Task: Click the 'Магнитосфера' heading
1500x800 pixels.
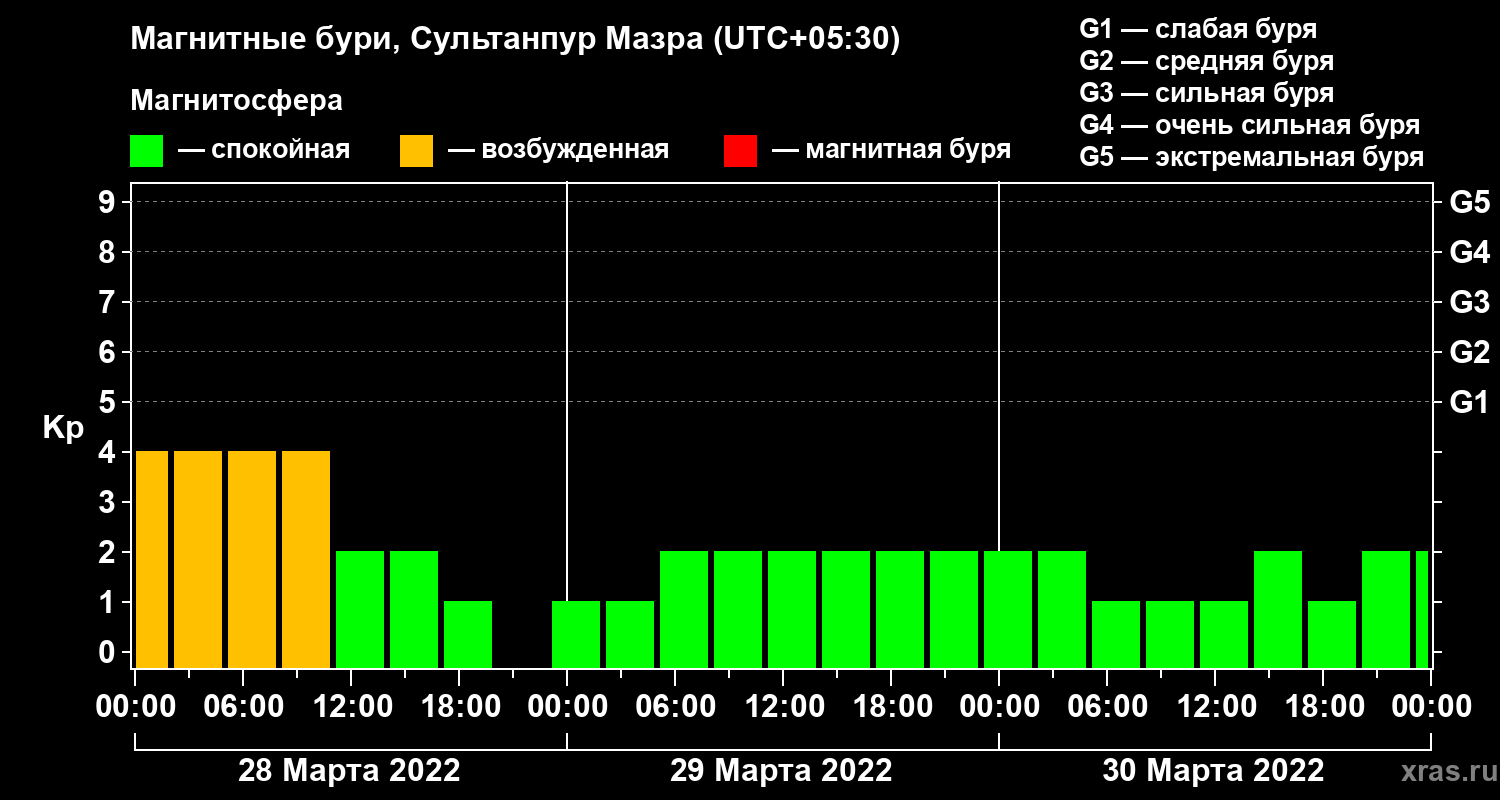Action: [x=236, y=101]
